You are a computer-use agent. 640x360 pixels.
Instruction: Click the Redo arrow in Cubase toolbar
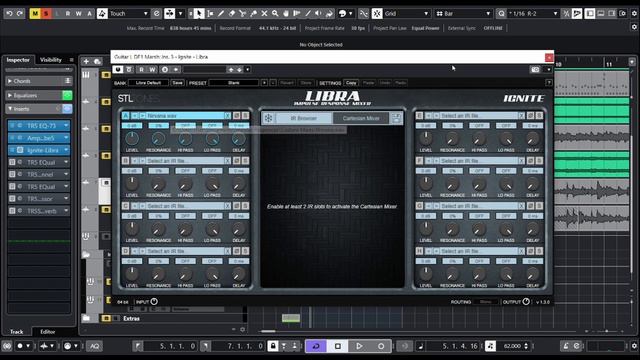tap(20, 13)
